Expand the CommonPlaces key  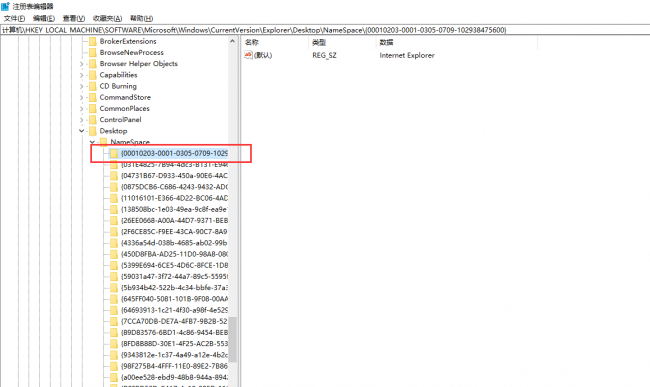point(82,109)
